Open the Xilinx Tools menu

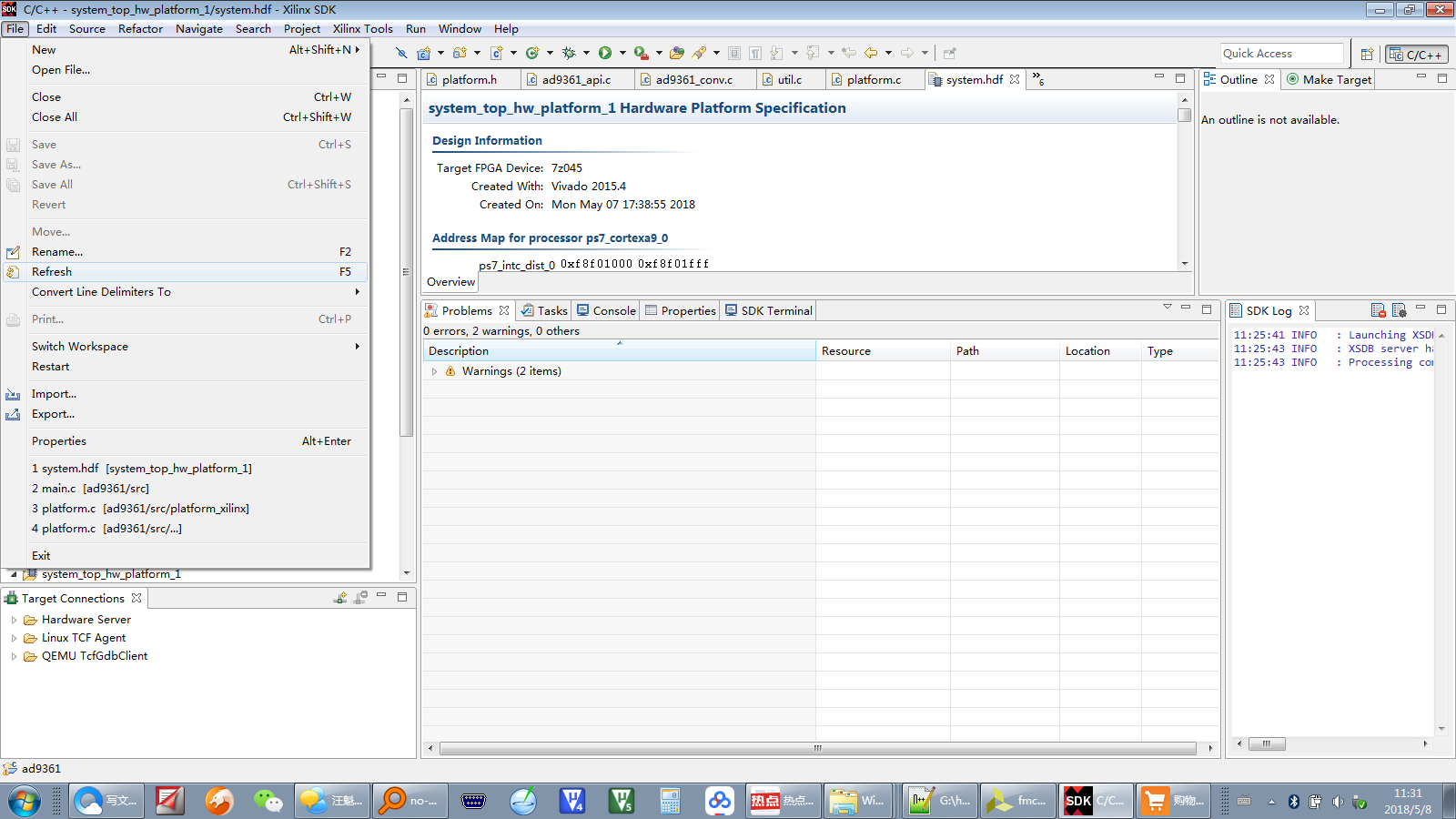(x=362, y=29)
